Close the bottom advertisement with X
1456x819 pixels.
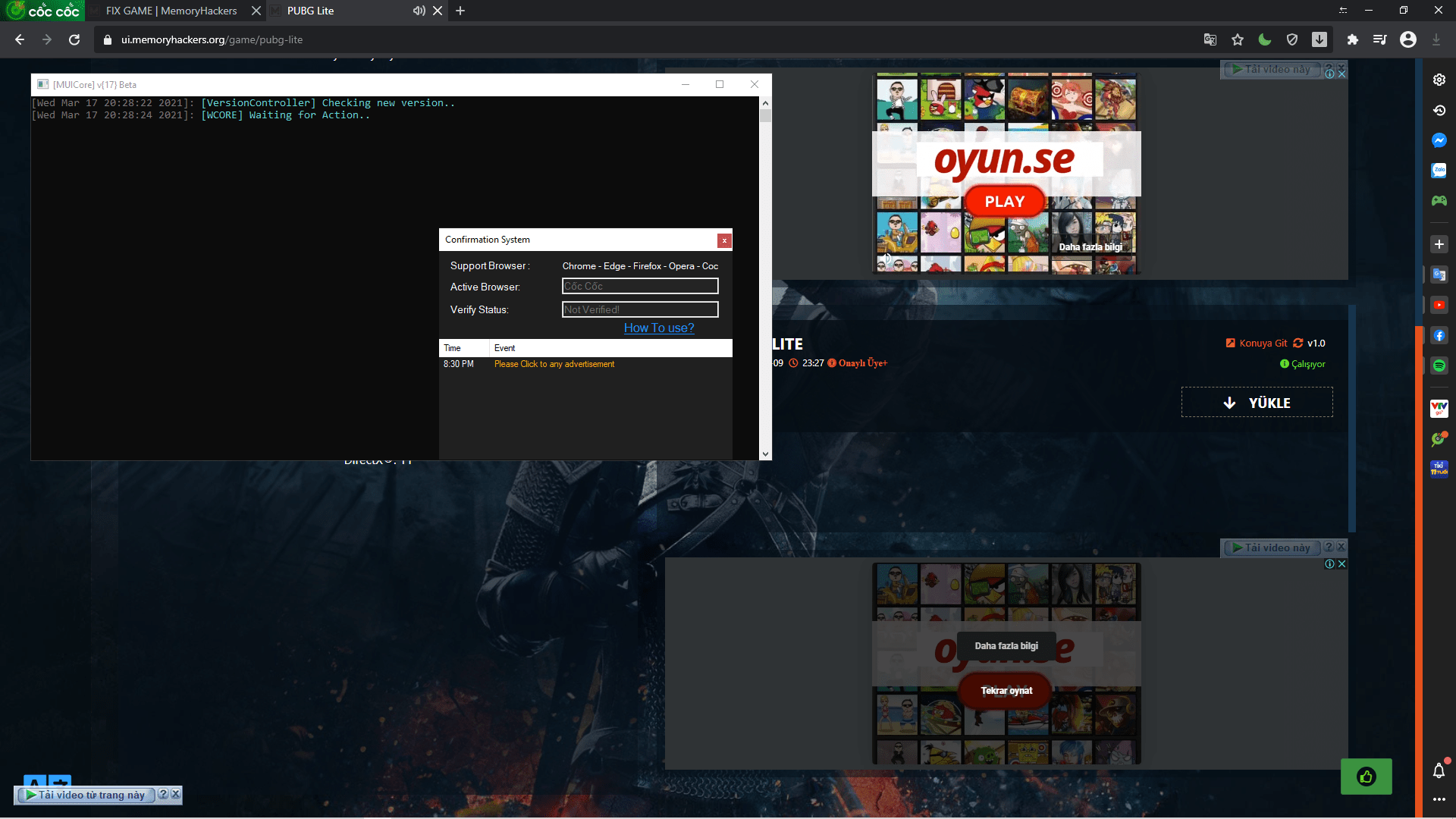pyautogui.click(x=1341, y=564)
